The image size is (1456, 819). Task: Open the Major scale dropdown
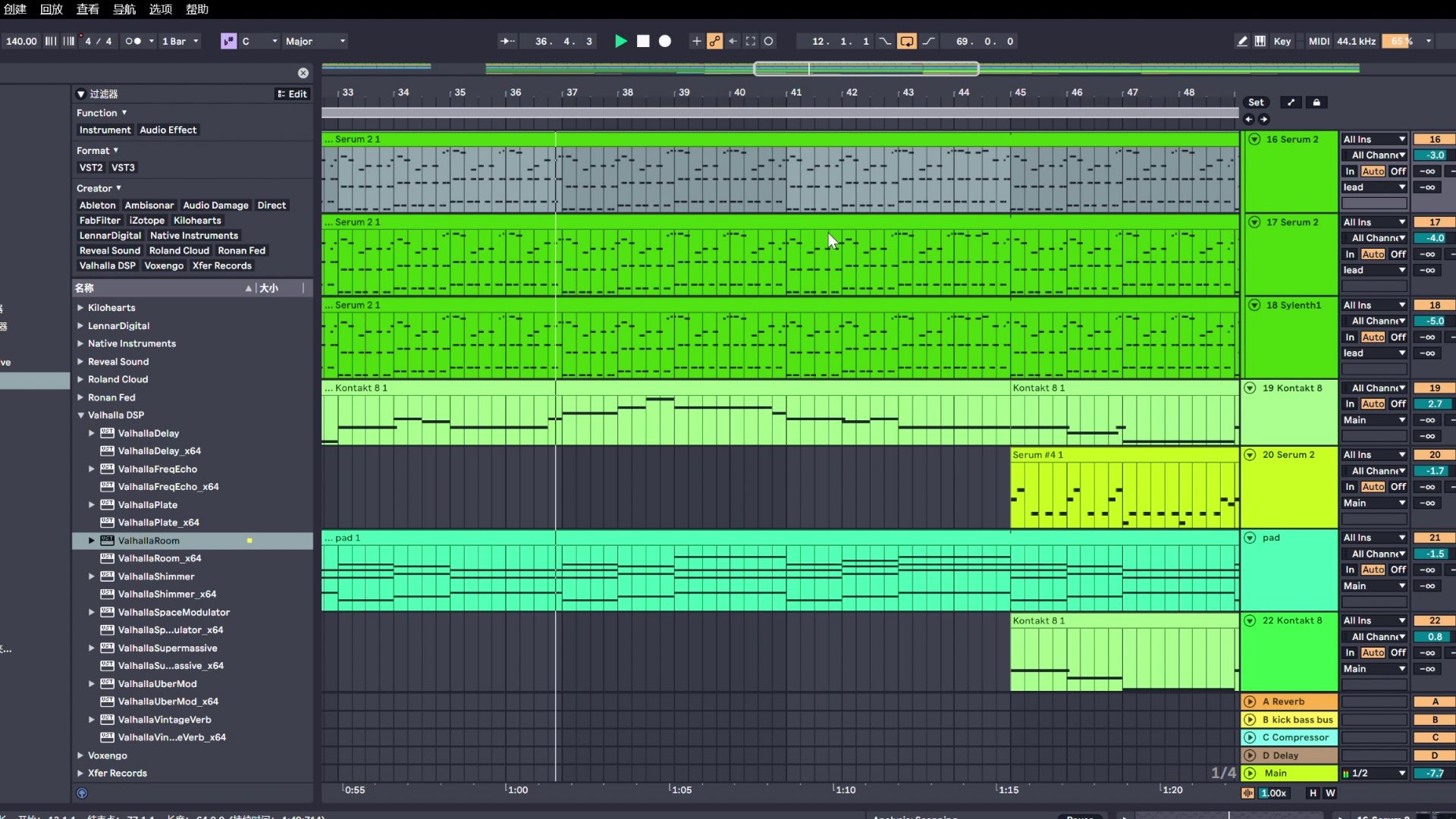315,41
